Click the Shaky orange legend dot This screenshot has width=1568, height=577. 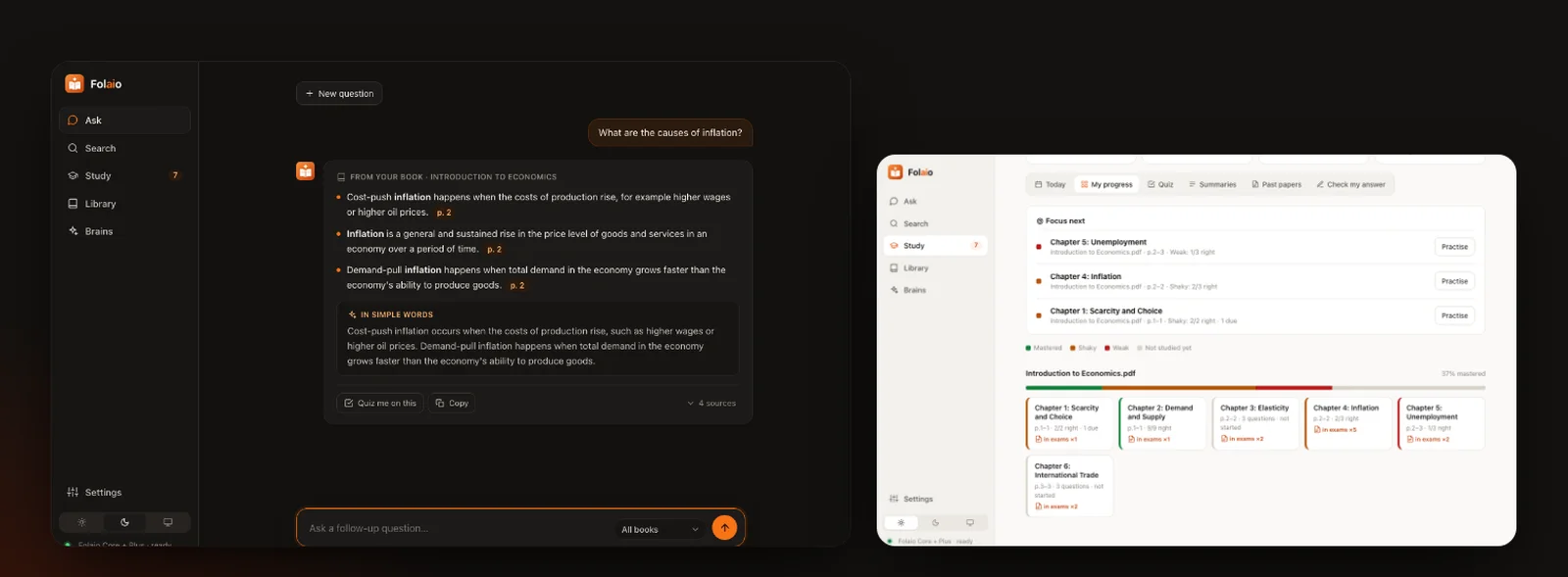point(1073,348)
